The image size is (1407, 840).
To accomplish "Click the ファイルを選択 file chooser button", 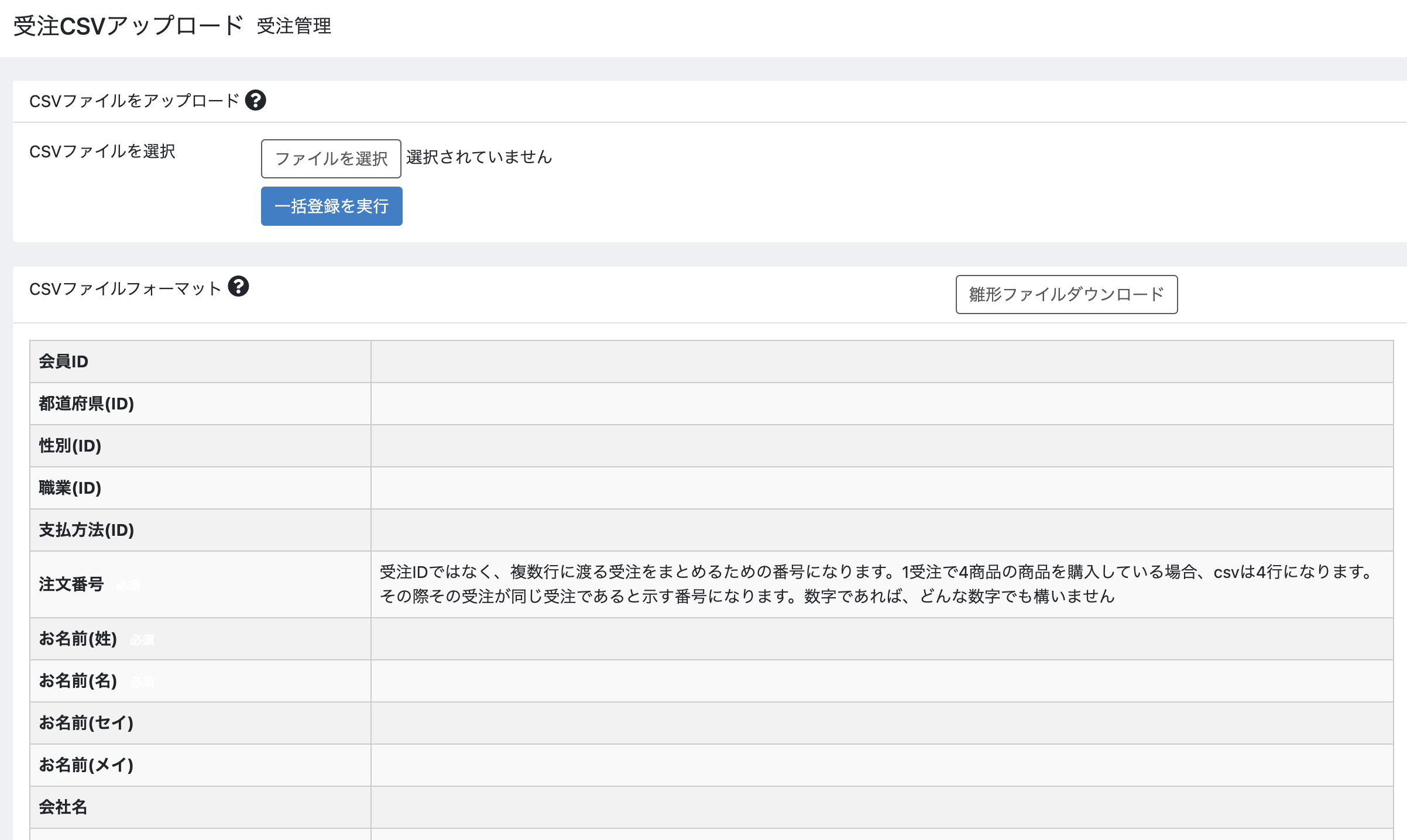I will pos(331,159).
